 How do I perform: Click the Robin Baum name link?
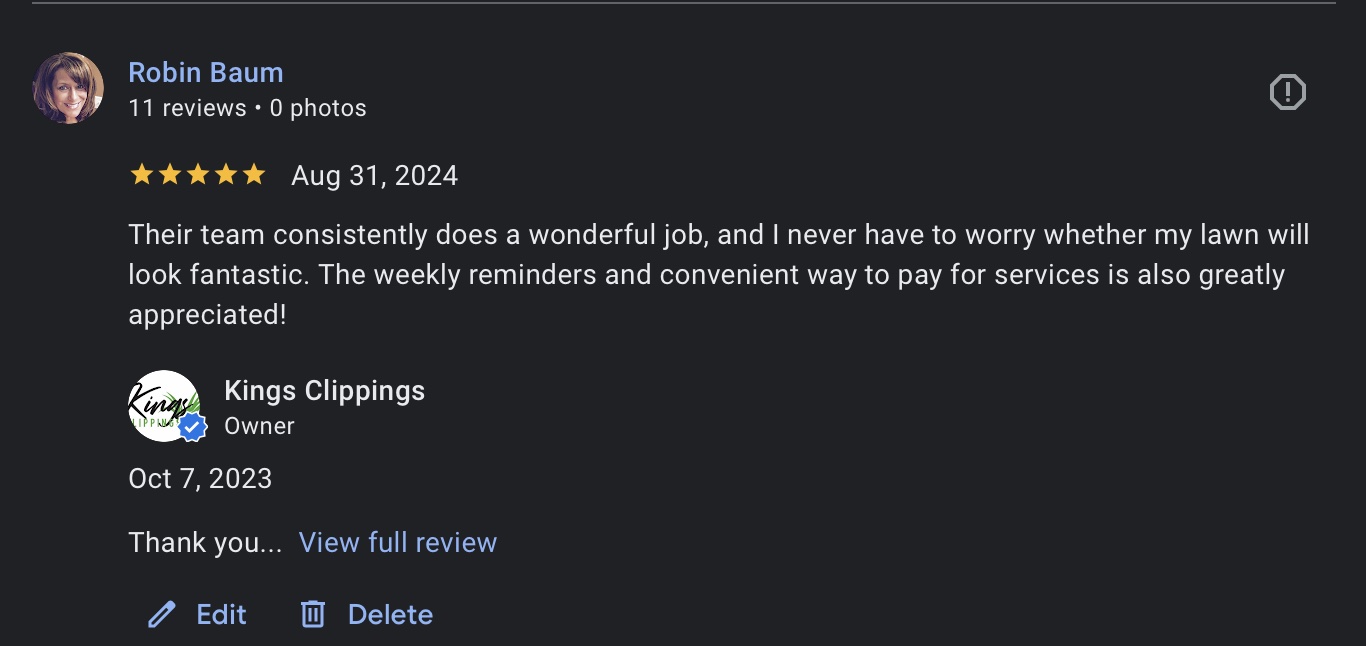(x=205, y=72)
